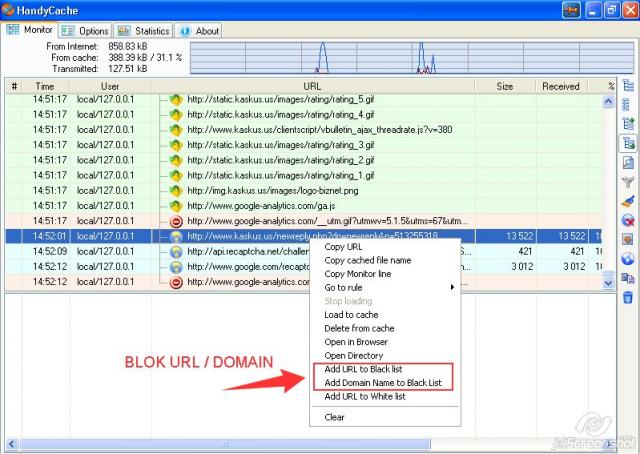Viewport: 640px width, 454px height.
Task: Choose Copy cached file name
Action: pyautogui.click(x=368, y=260)
